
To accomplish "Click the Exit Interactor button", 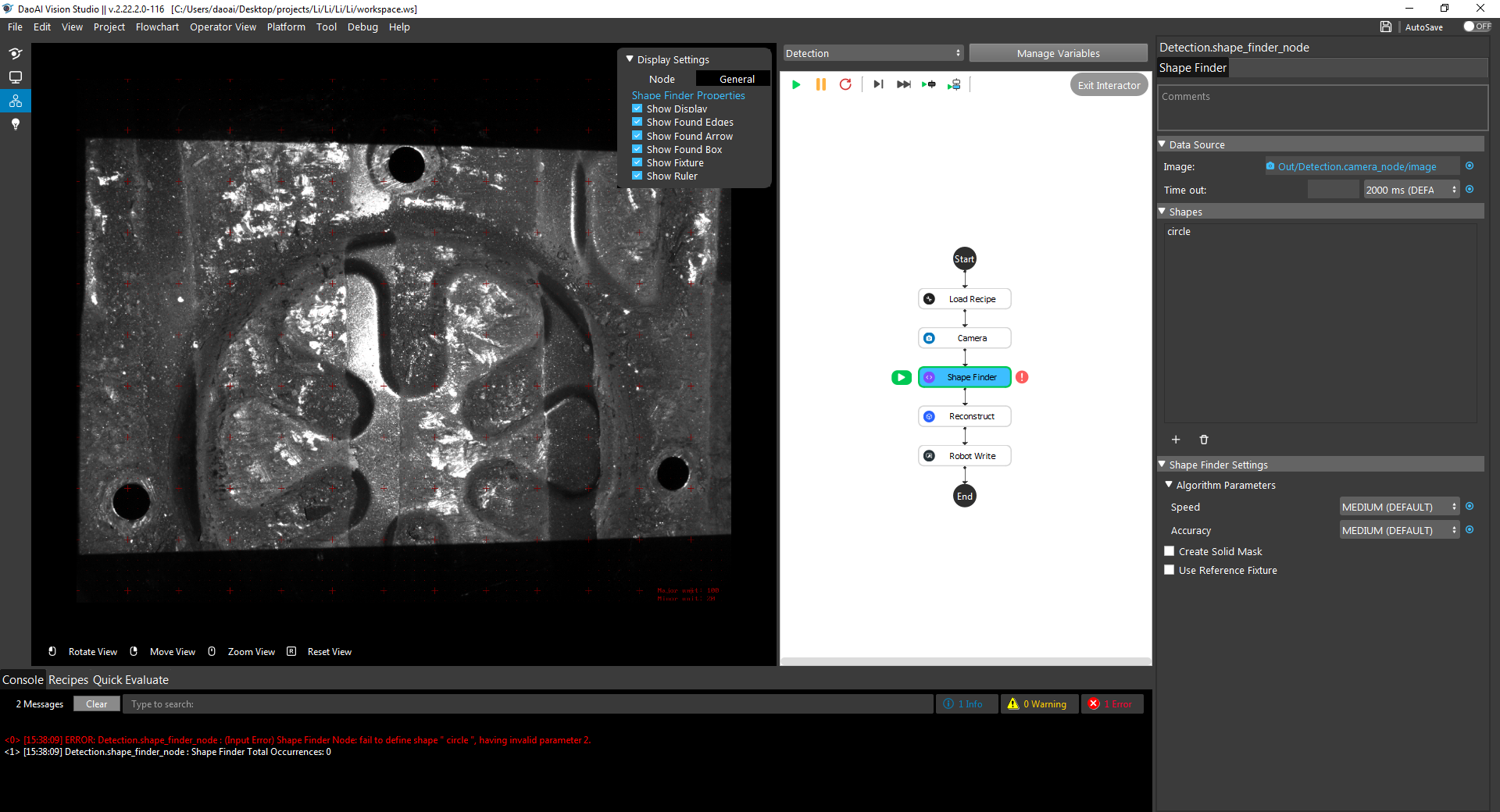I will click(x=1109, y=85).
